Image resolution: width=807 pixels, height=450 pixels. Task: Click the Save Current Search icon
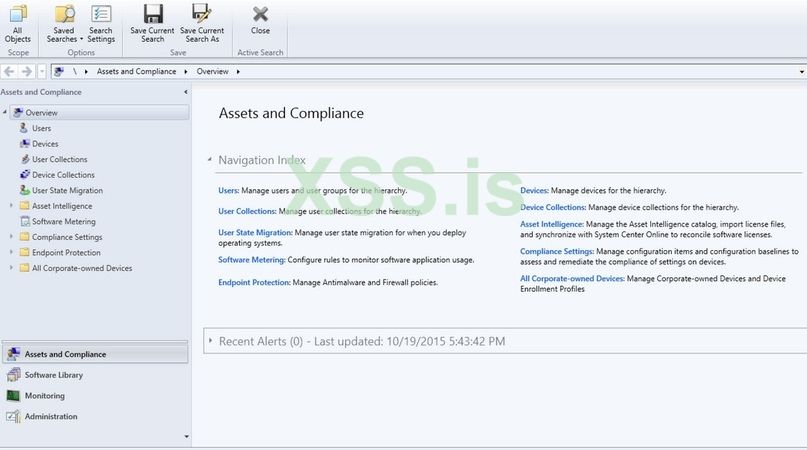coord(153,14)
